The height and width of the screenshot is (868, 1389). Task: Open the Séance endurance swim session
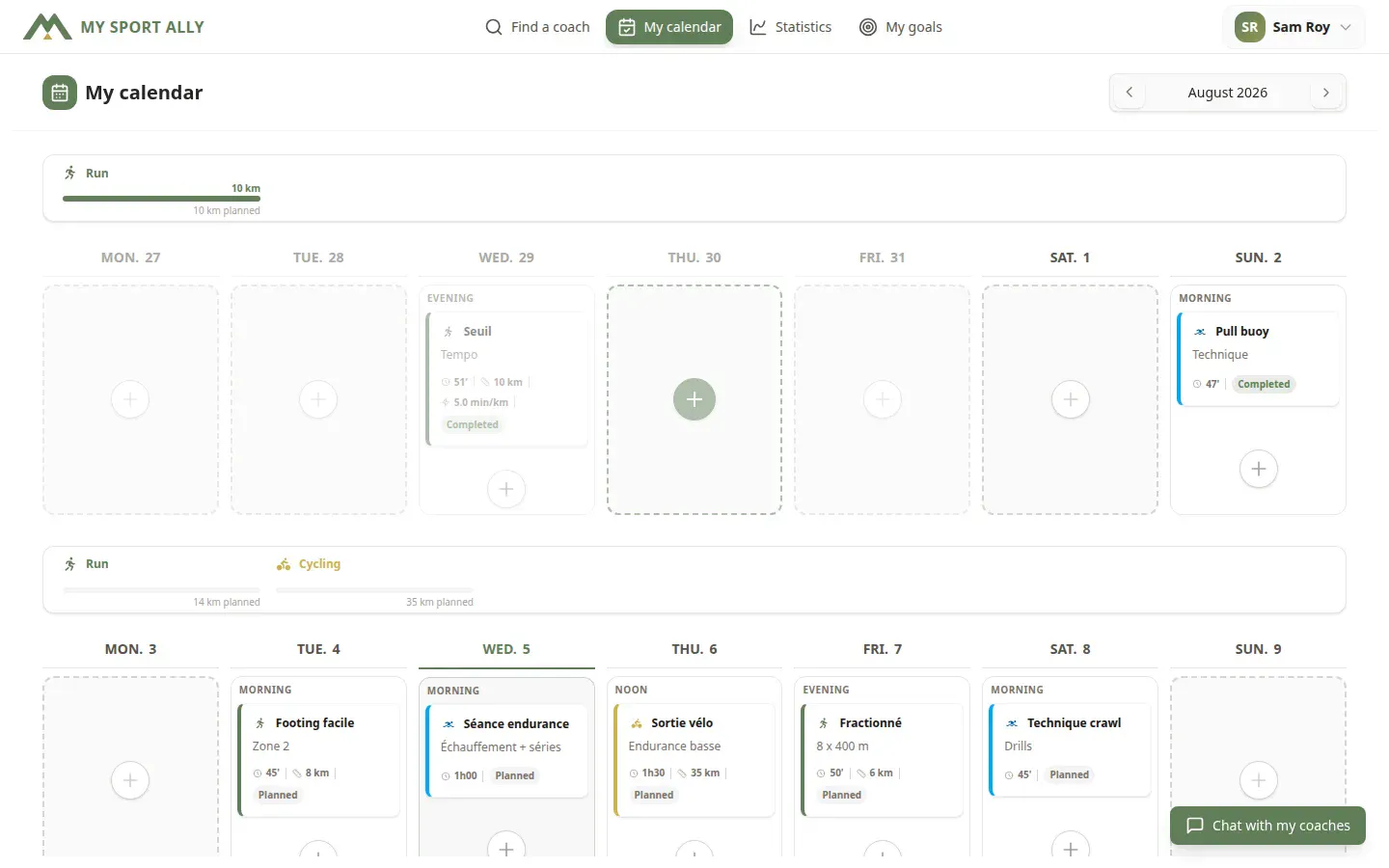pyautogui.click(x=506, y=750)
